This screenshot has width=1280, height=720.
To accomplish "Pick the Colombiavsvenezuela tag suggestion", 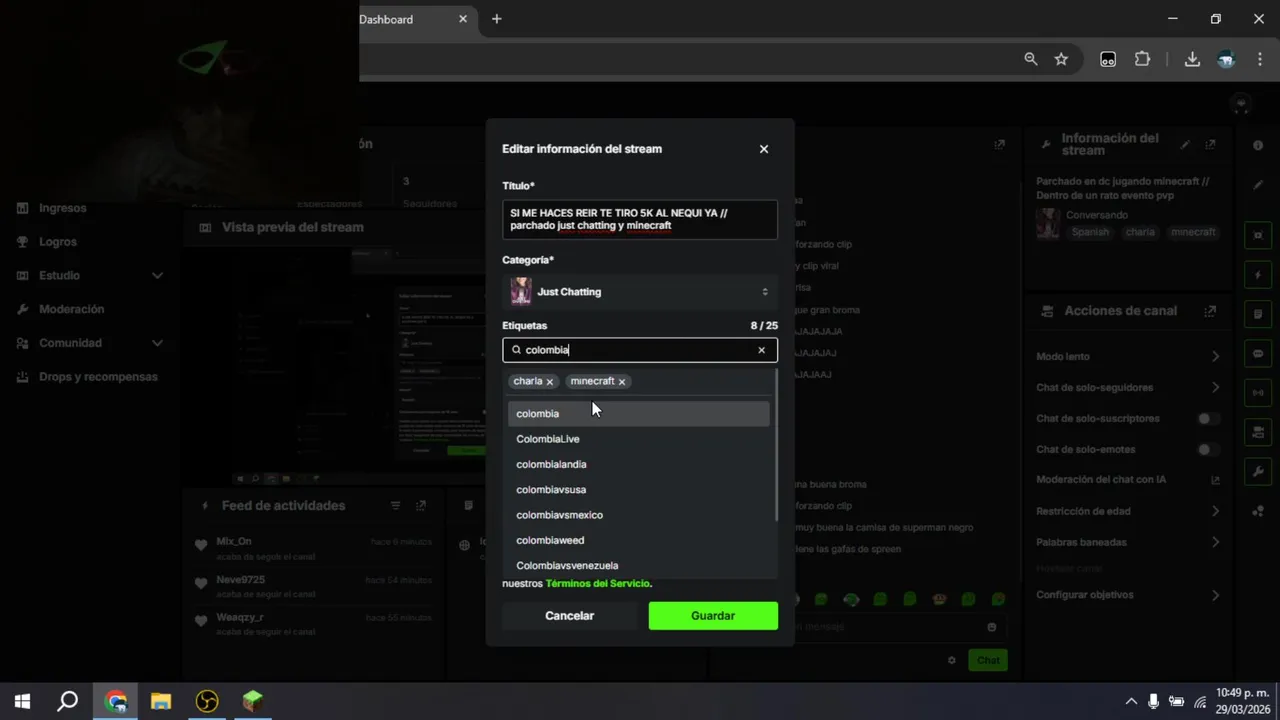I will [x=638, y=566].
